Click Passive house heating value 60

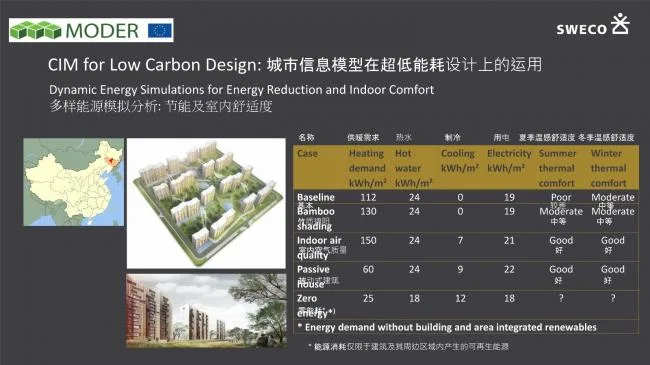coord(368,270)
